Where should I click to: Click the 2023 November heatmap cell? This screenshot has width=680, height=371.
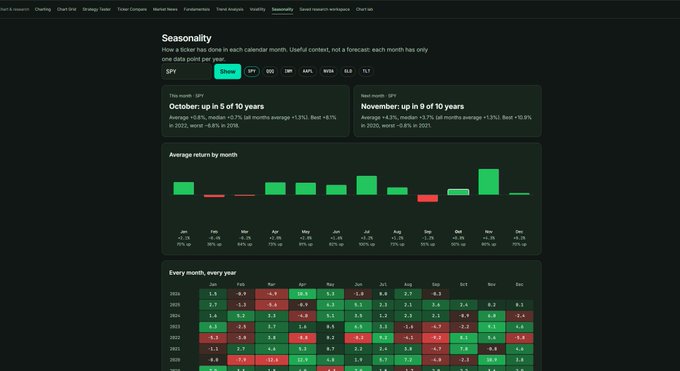click(492, 327)
